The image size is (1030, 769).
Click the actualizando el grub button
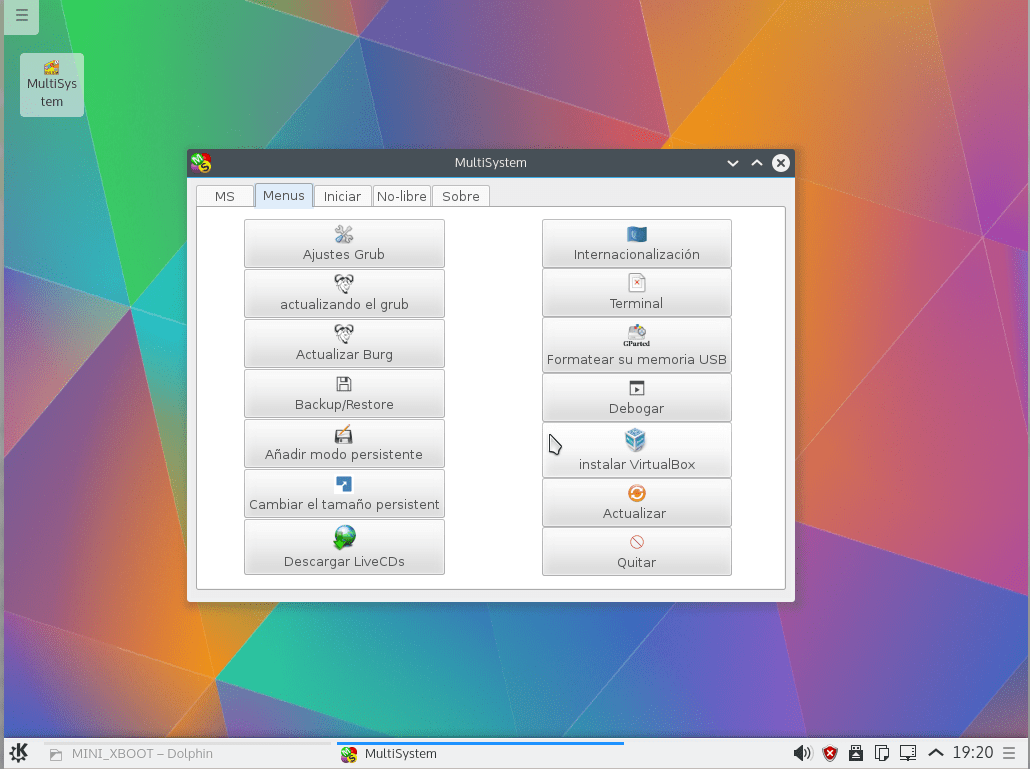click(x=344, y=293)
